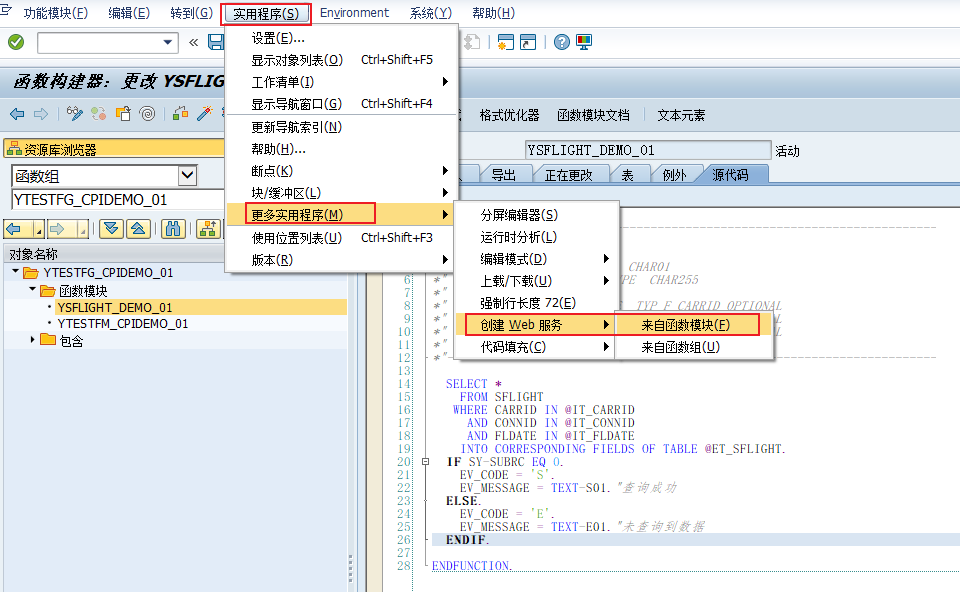This screenshot has height=592, width=960.
Task: Click the forward arrow in application toolbar
Action: pyautogui.click(x=41, y=114)
